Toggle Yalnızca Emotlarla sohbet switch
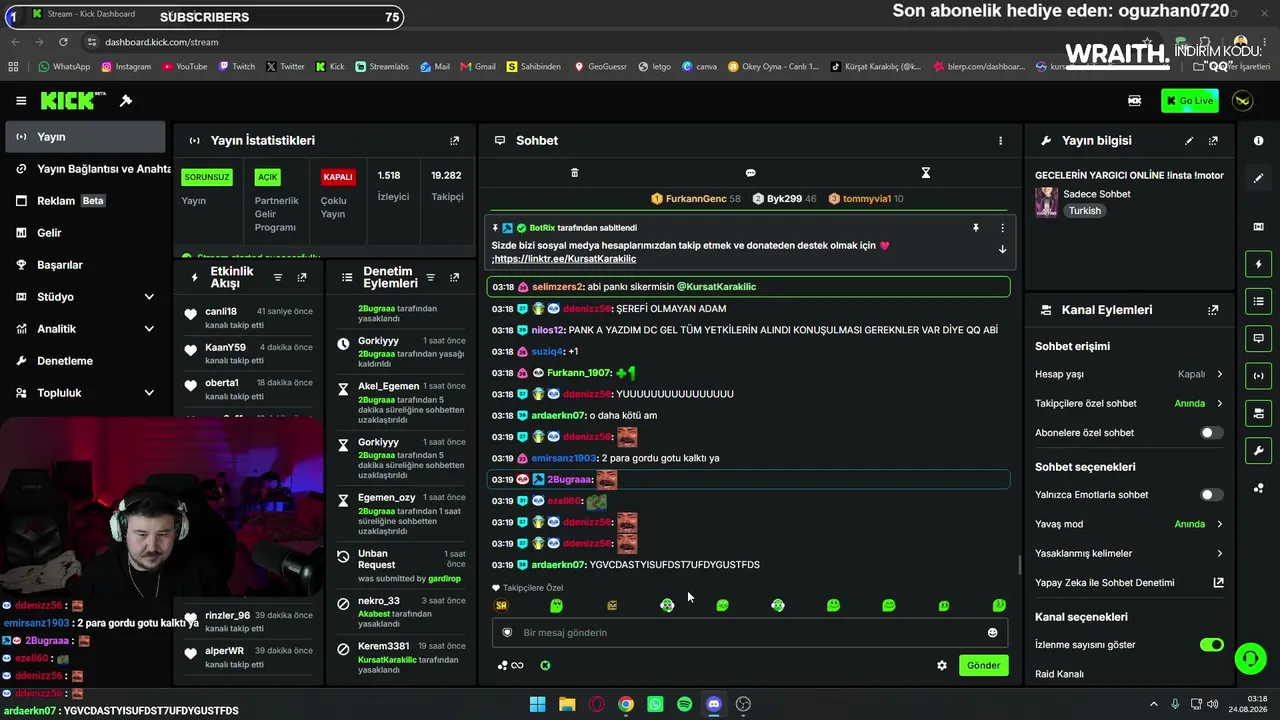This screenshot has height=720, width=1280. tap(1211, 495)
